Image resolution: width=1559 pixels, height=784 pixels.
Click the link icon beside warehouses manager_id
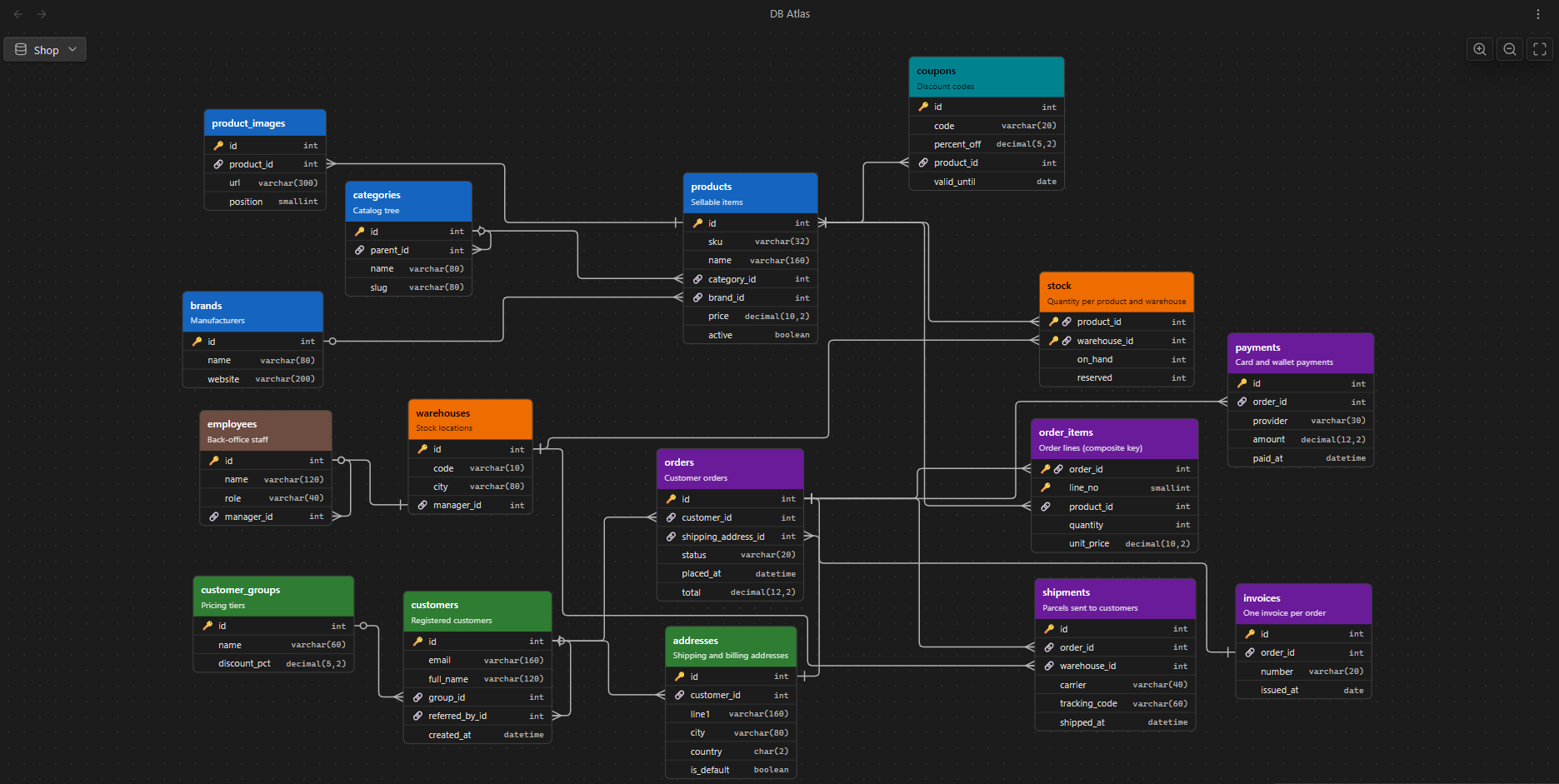click(422, 505)
